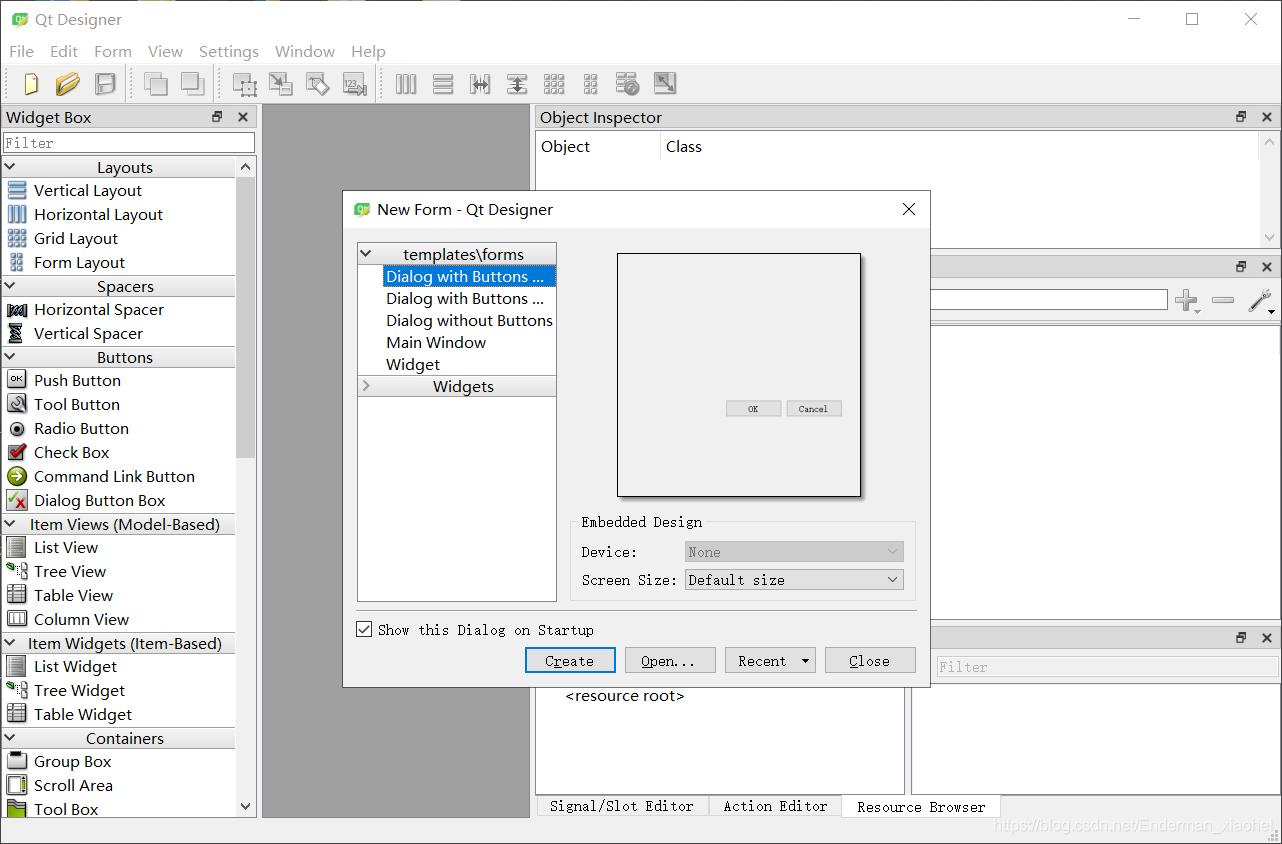The height and width of the screenshot is (844, 1282).
Task: Select the Main Window template
Action: (436, 342)
